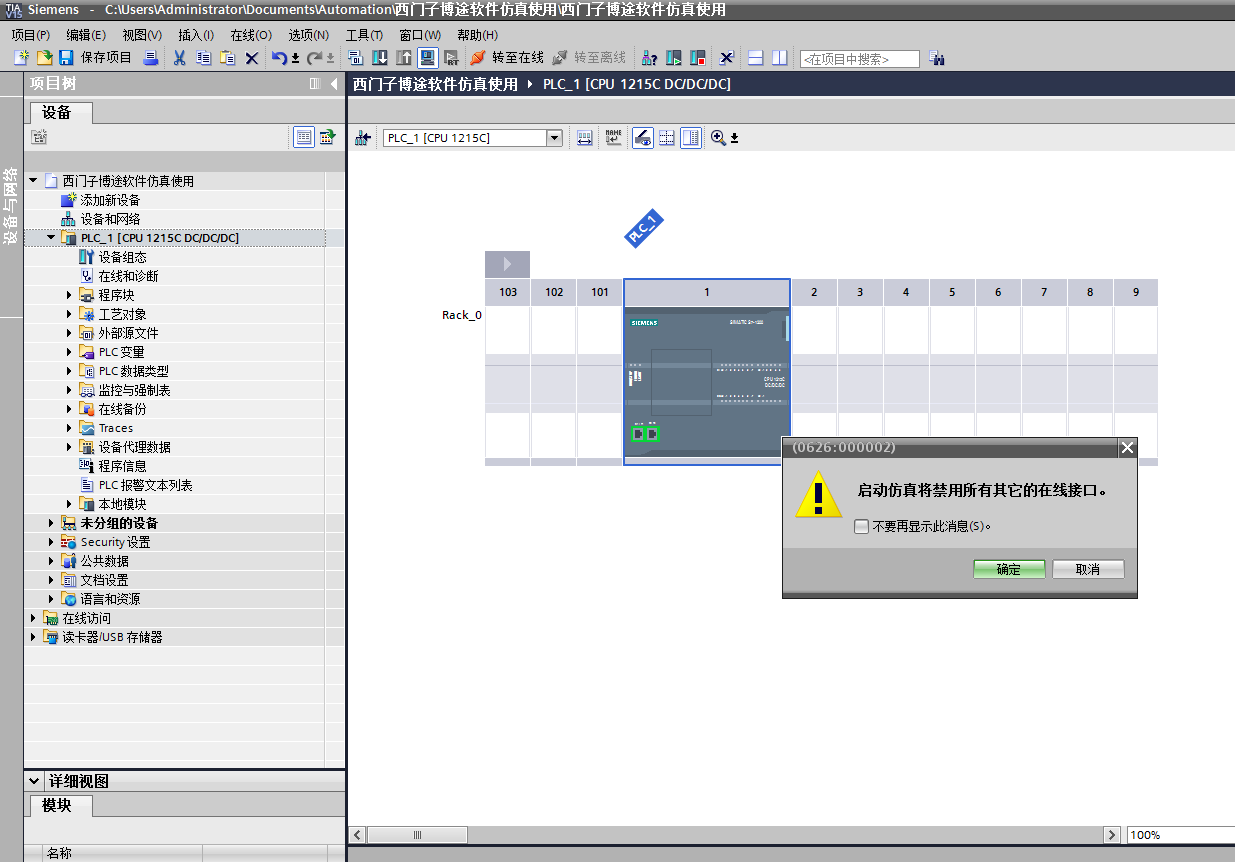Image resolution: width=1235 pixels, height=862 pixels.
Task: Click split editor horizontally icon
Action: coord(756,59)
